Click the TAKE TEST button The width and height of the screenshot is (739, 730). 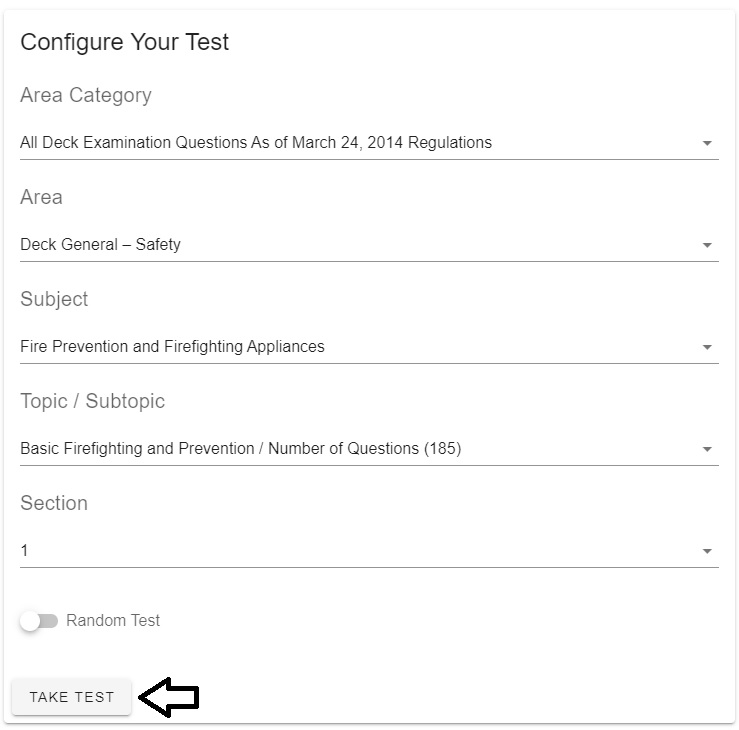tap(72, 697)
